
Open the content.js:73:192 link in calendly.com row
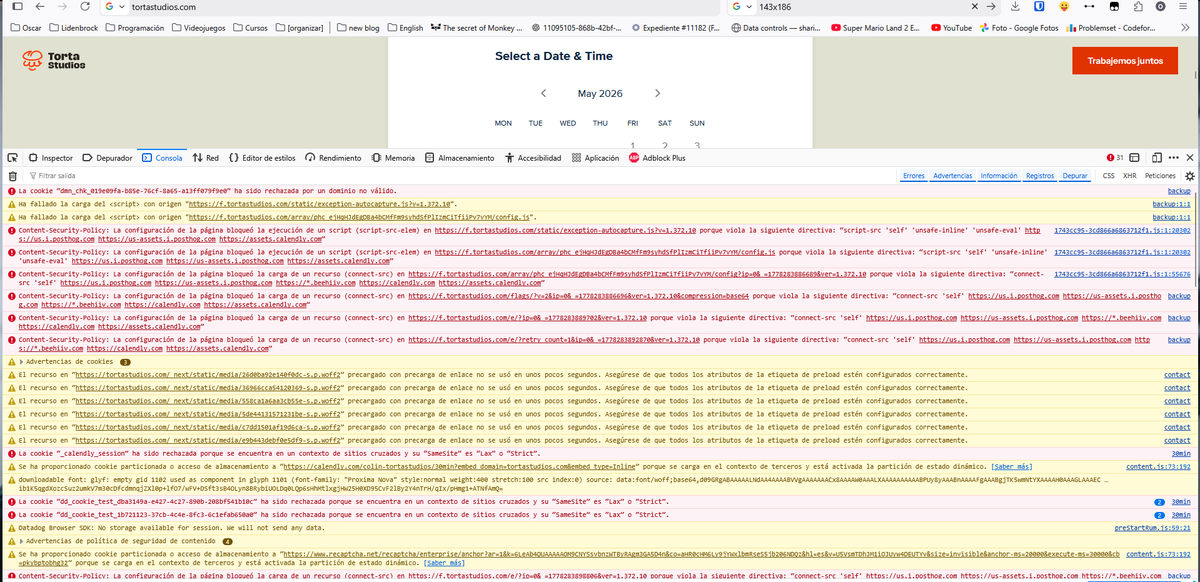point(1158,466)
